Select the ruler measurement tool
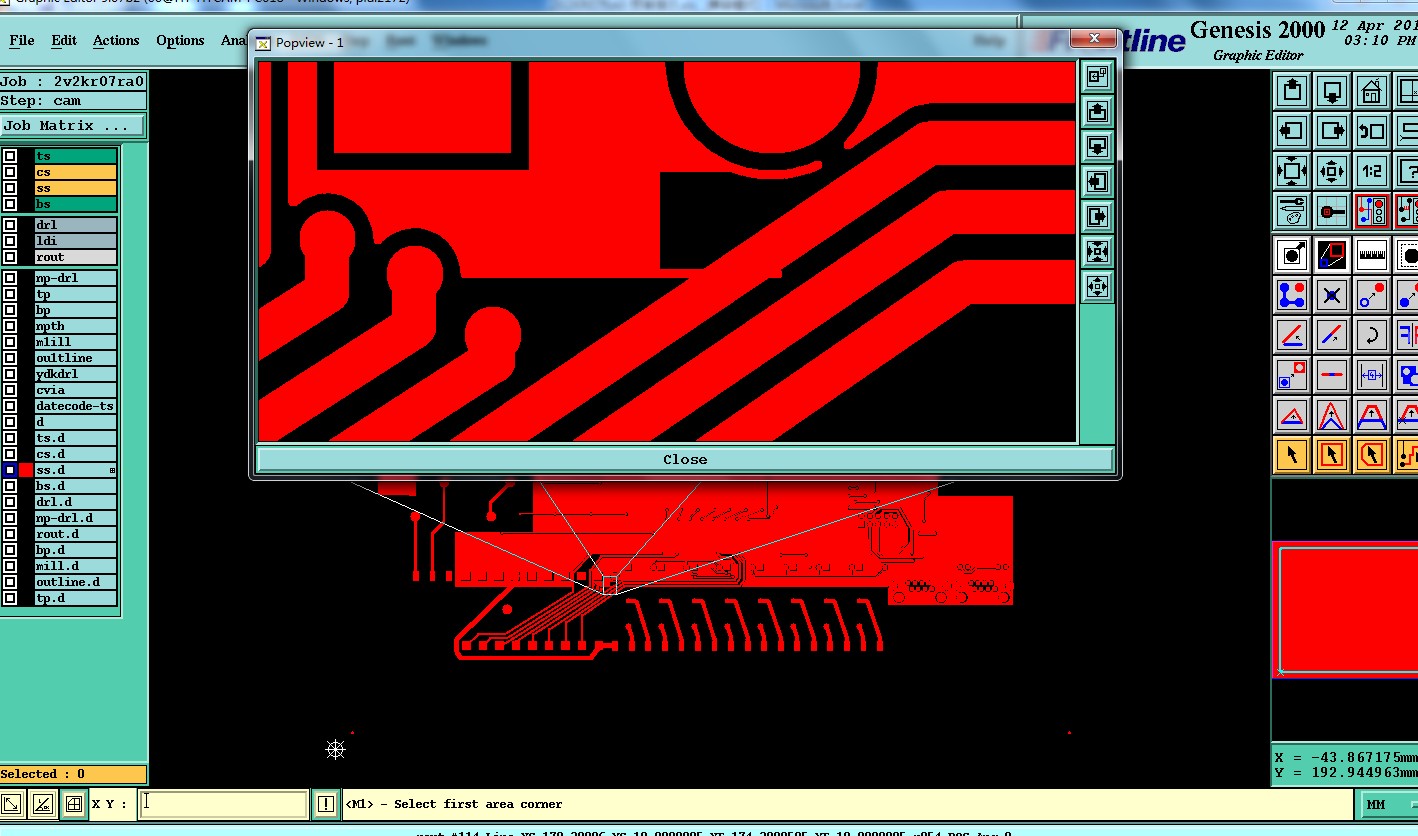1418x836 pixels. [x=1372, y=254]
